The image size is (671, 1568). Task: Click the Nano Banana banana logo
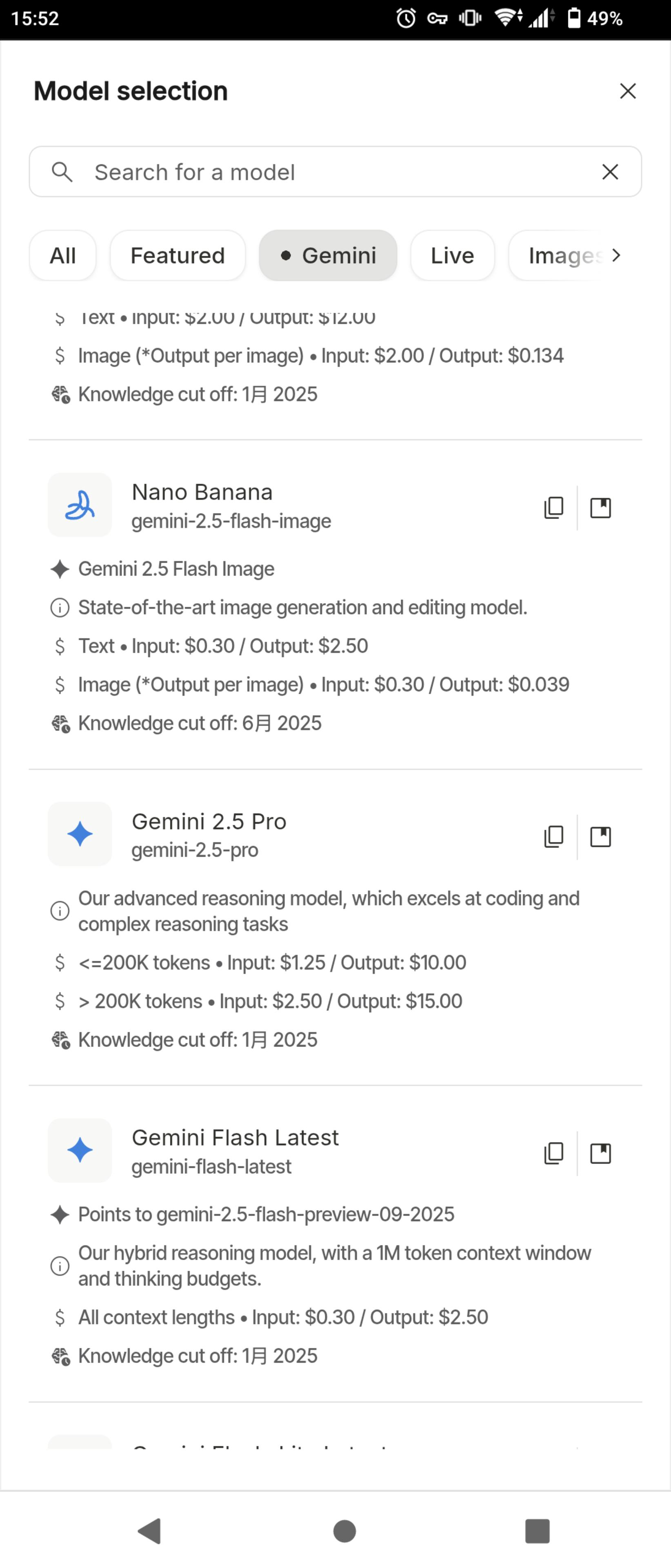click(80, 505)
